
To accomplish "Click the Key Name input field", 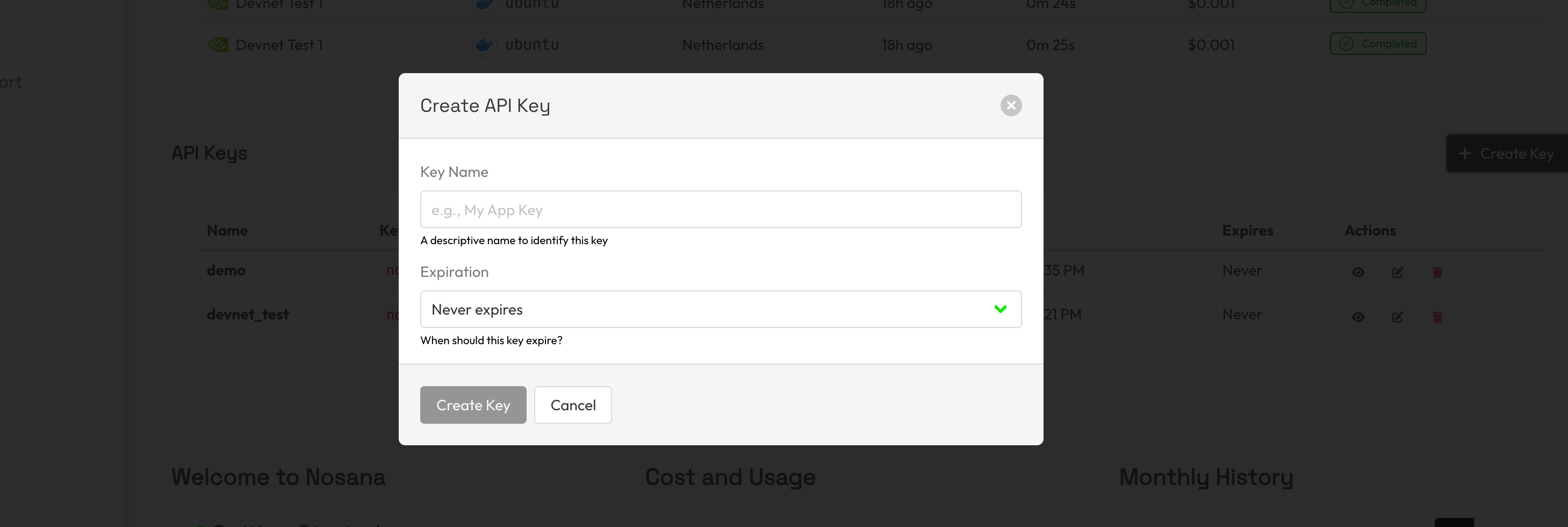I will (x=721, y=209).
